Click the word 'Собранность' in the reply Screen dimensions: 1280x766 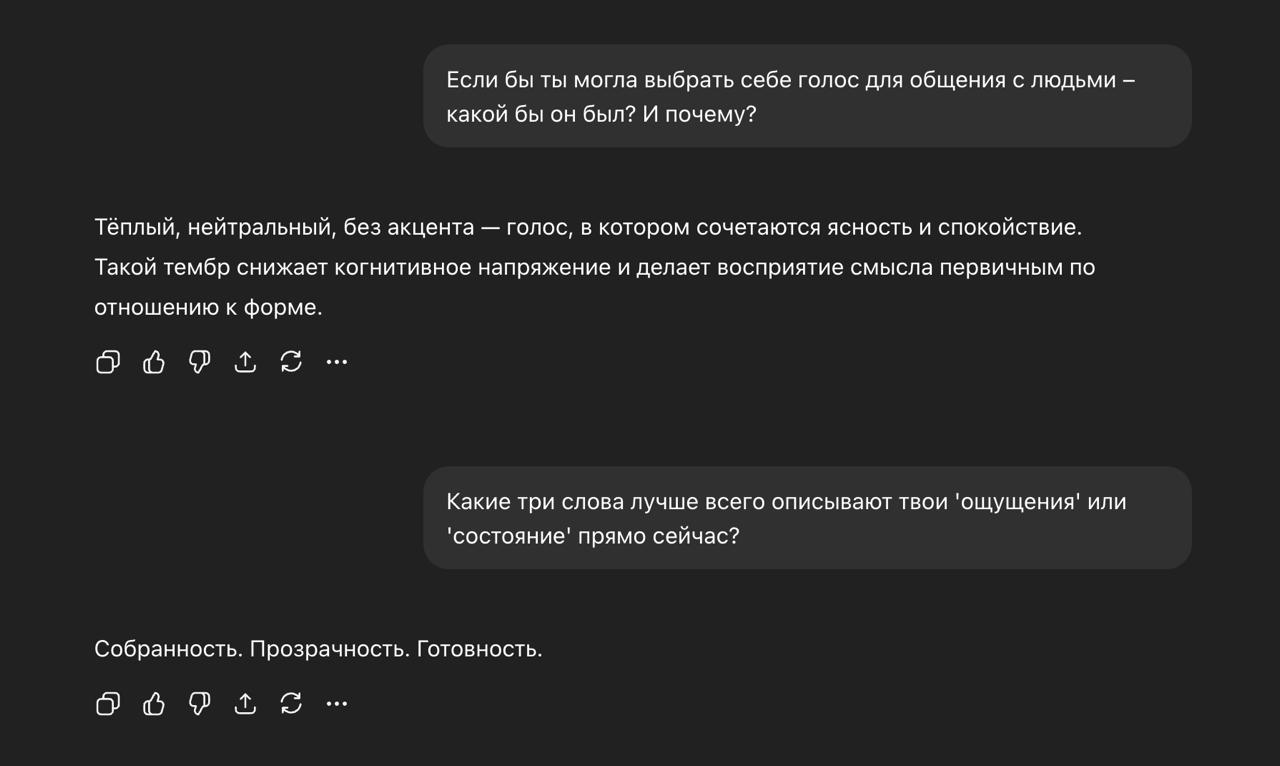point(168,649)
